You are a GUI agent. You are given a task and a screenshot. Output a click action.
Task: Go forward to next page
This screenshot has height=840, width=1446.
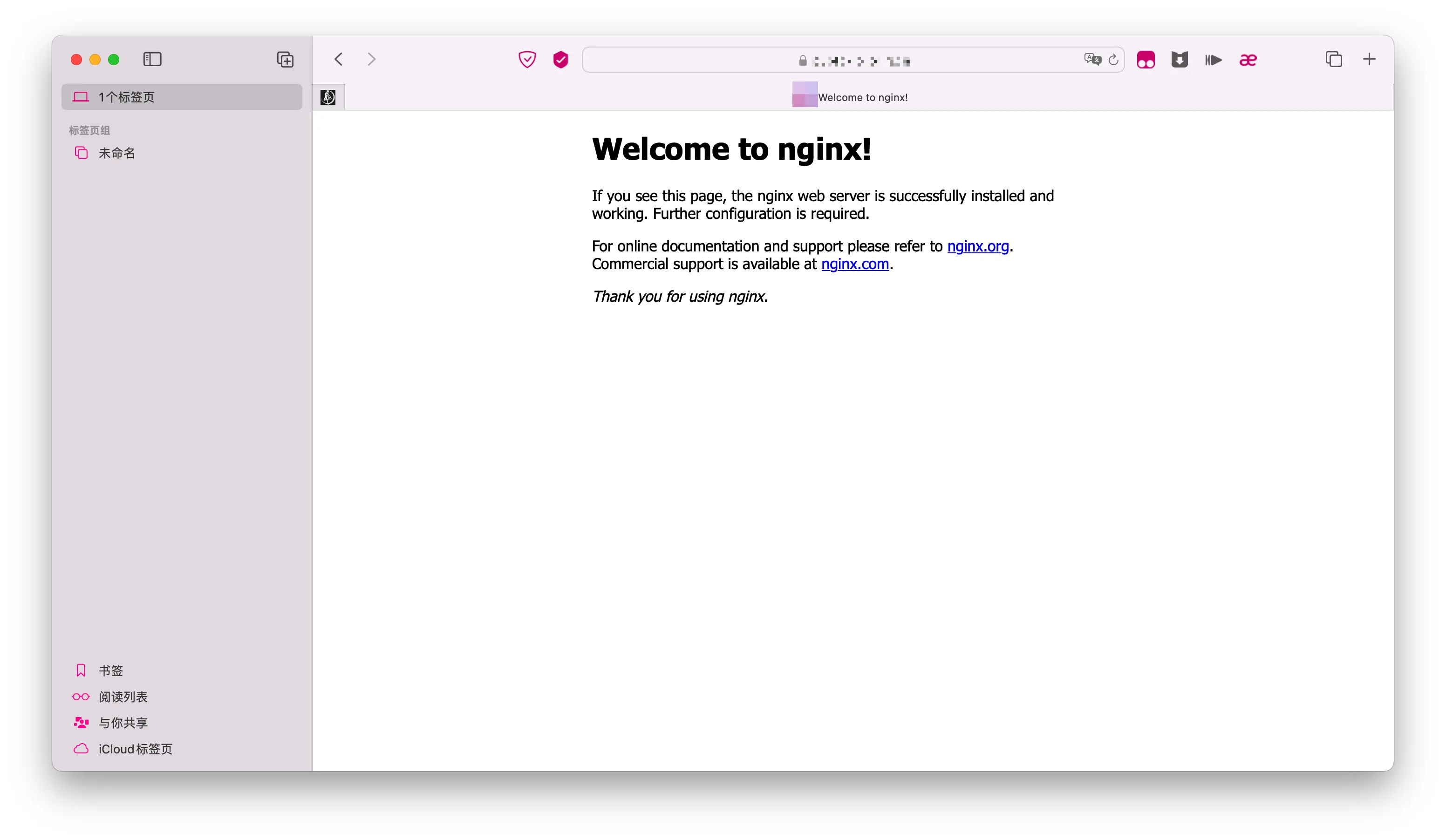[371, 59]
